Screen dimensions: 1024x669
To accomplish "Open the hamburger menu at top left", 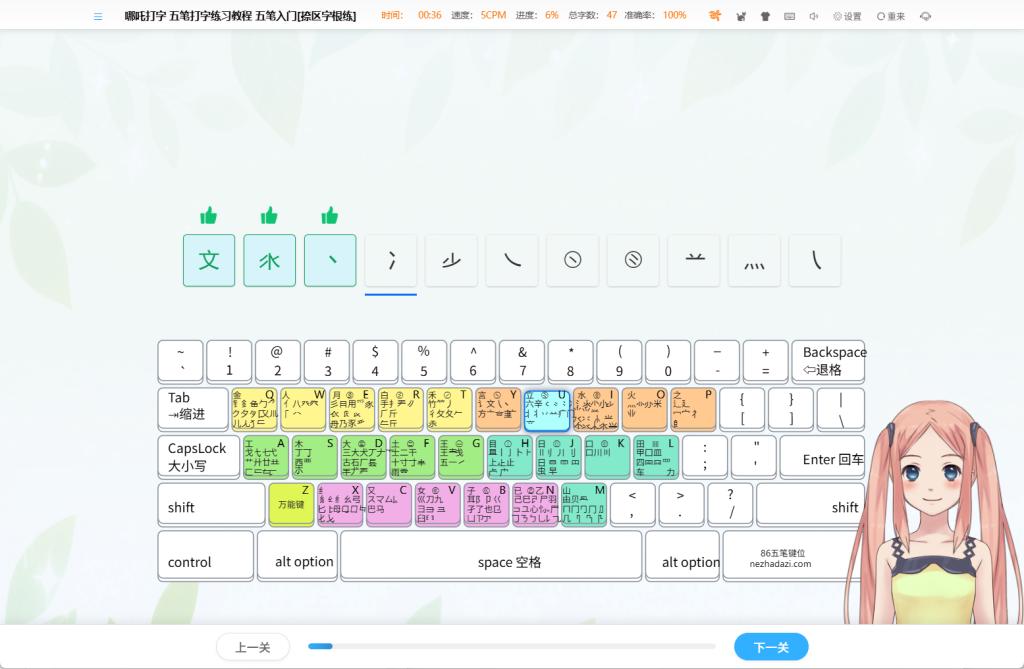I will pyautogui.click(x=98, y=16).
